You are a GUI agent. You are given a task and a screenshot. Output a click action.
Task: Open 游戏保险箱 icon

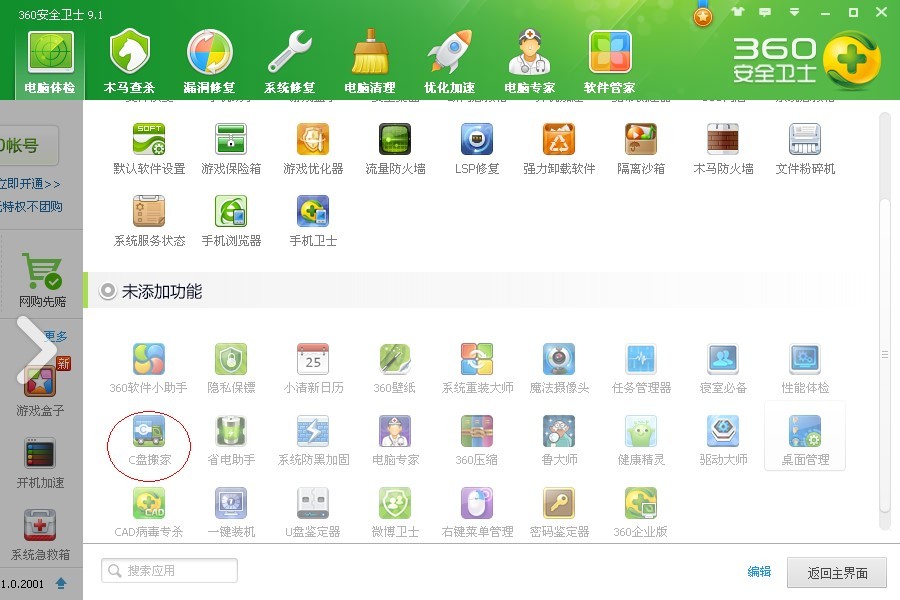[231, 148]
